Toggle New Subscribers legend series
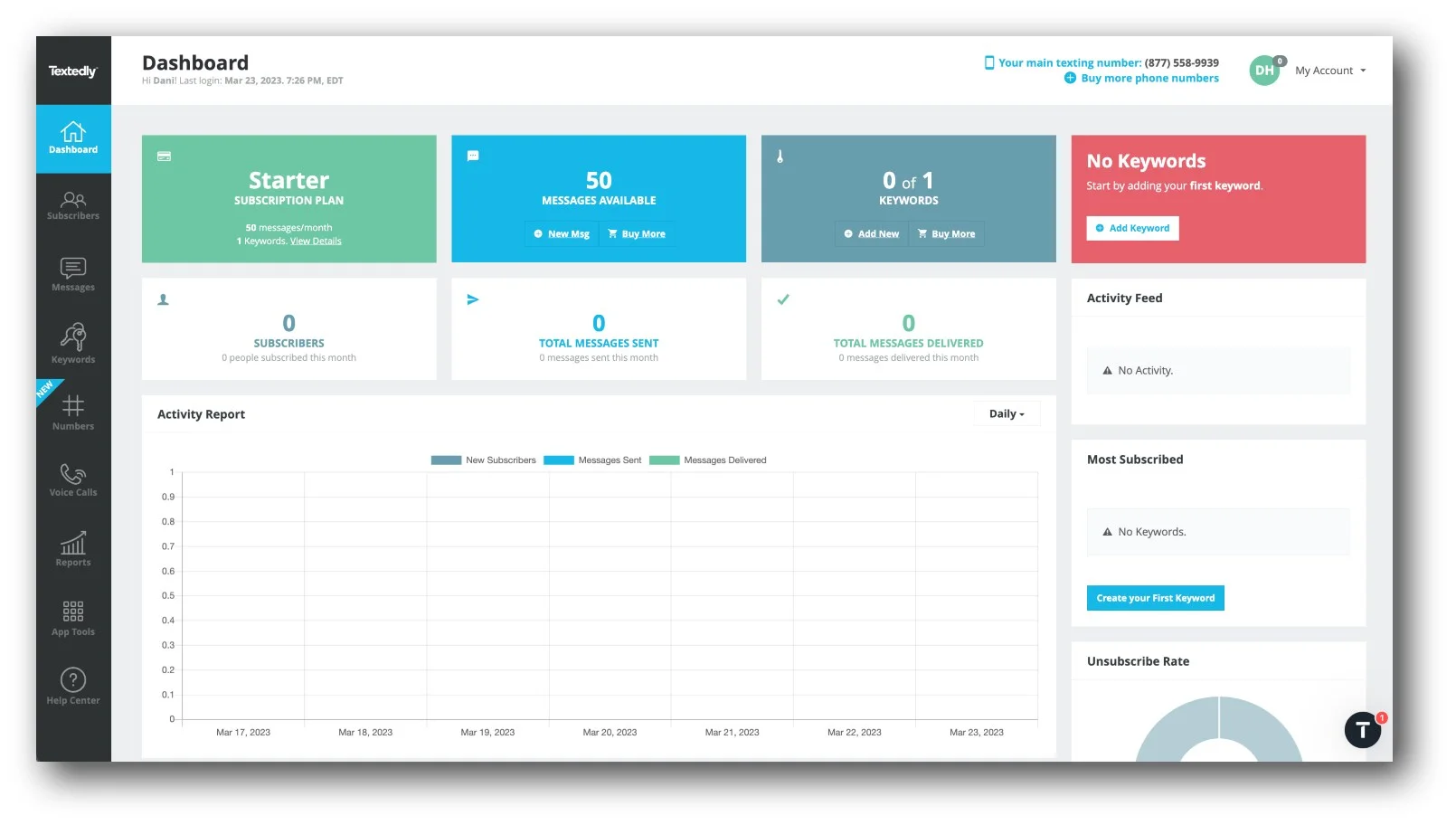 point(484,460)
